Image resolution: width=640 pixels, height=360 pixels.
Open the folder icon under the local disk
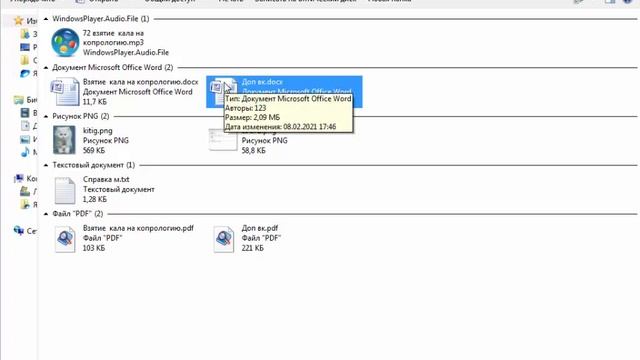point(25,204)
